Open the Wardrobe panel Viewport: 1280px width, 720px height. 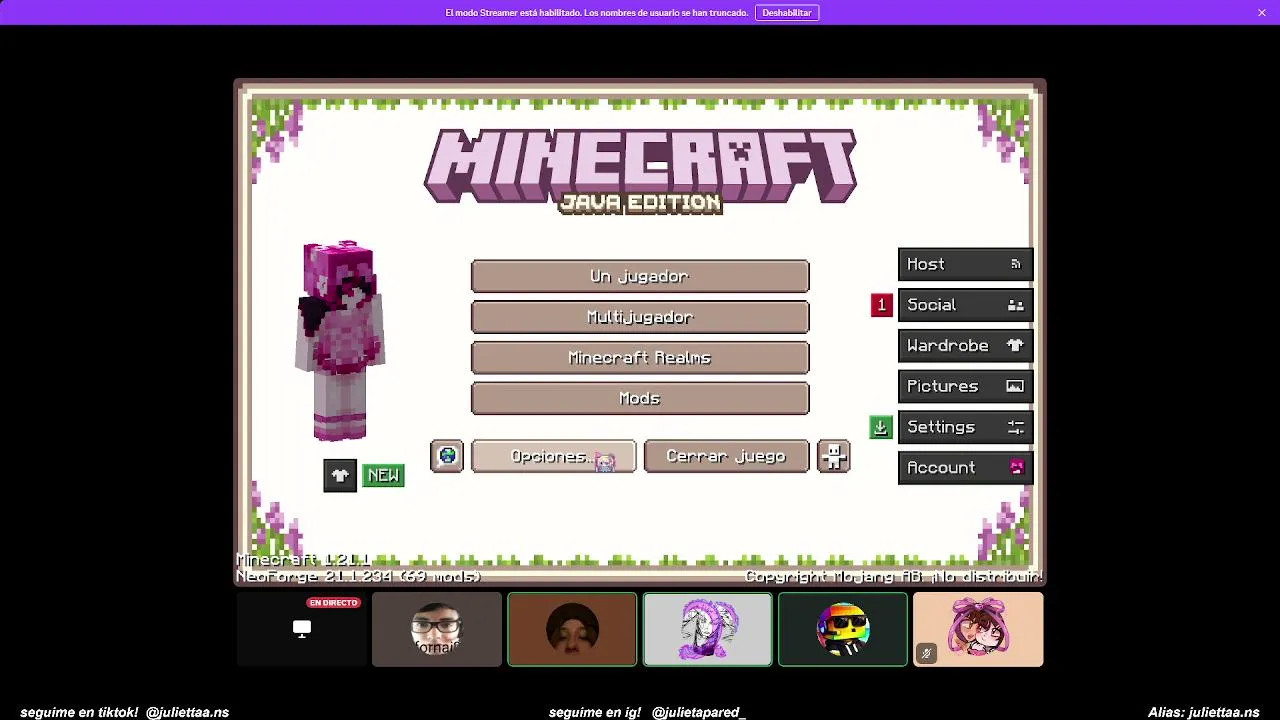click(x=965, y=346)
